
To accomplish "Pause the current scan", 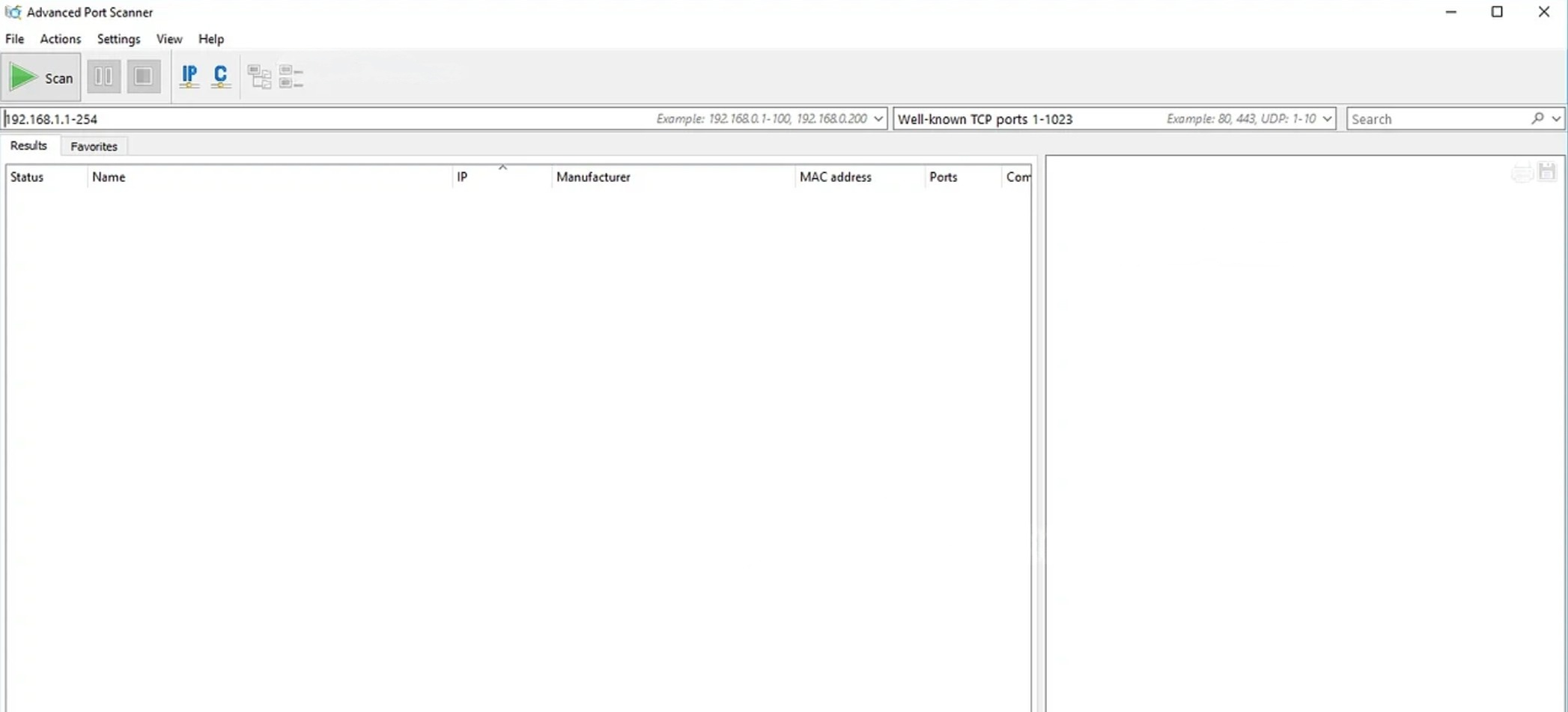I will pos(104,76).
